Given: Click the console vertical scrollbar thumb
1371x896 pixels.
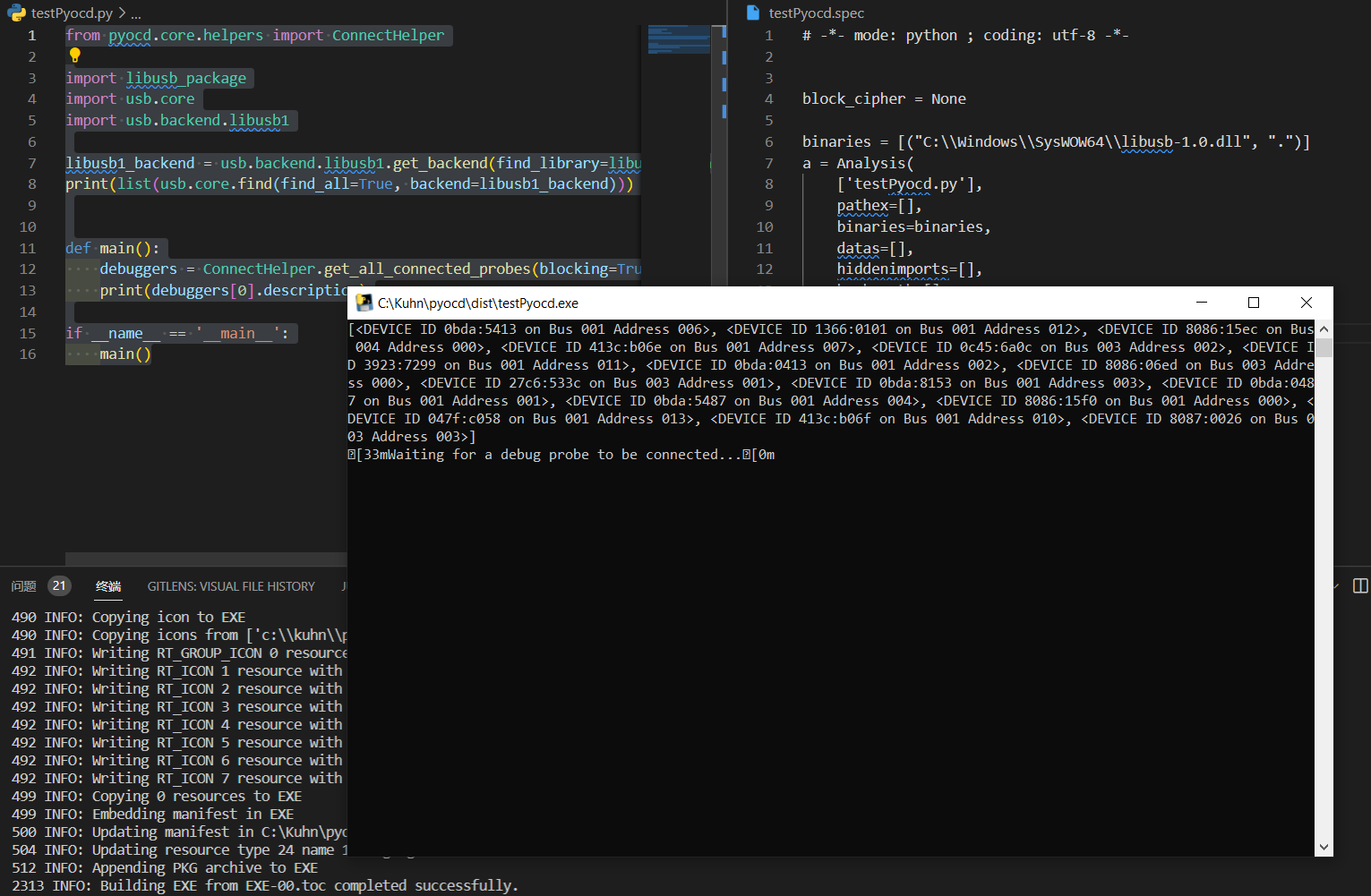Looking at the screenshot, I should 1324,347.
